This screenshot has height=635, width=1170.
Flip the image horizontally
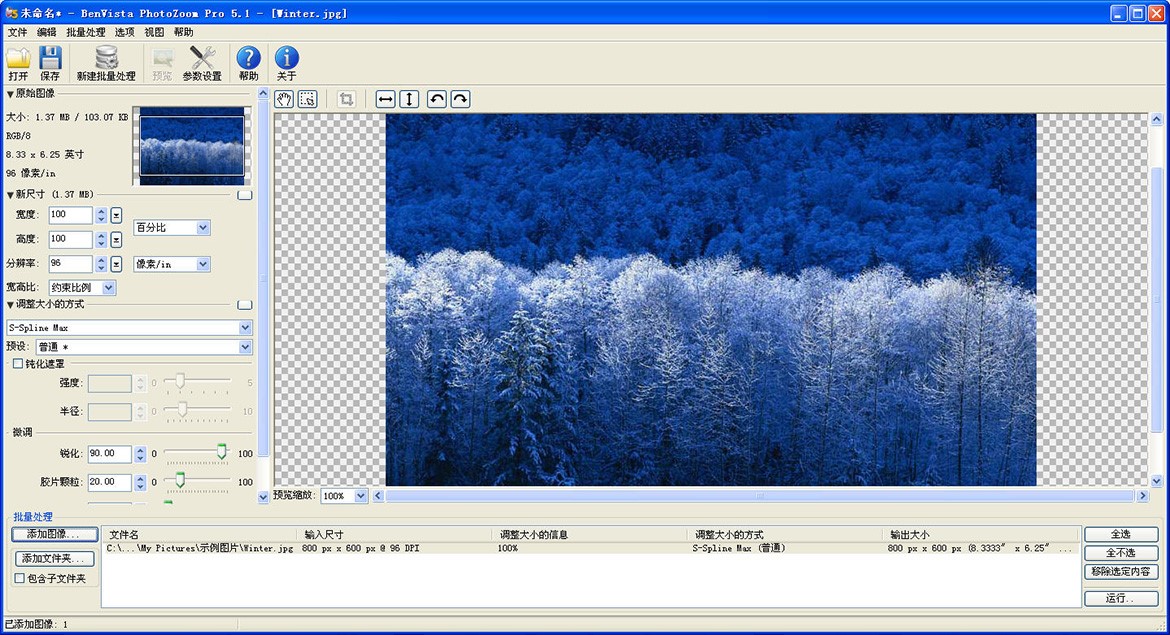(385, 99)
